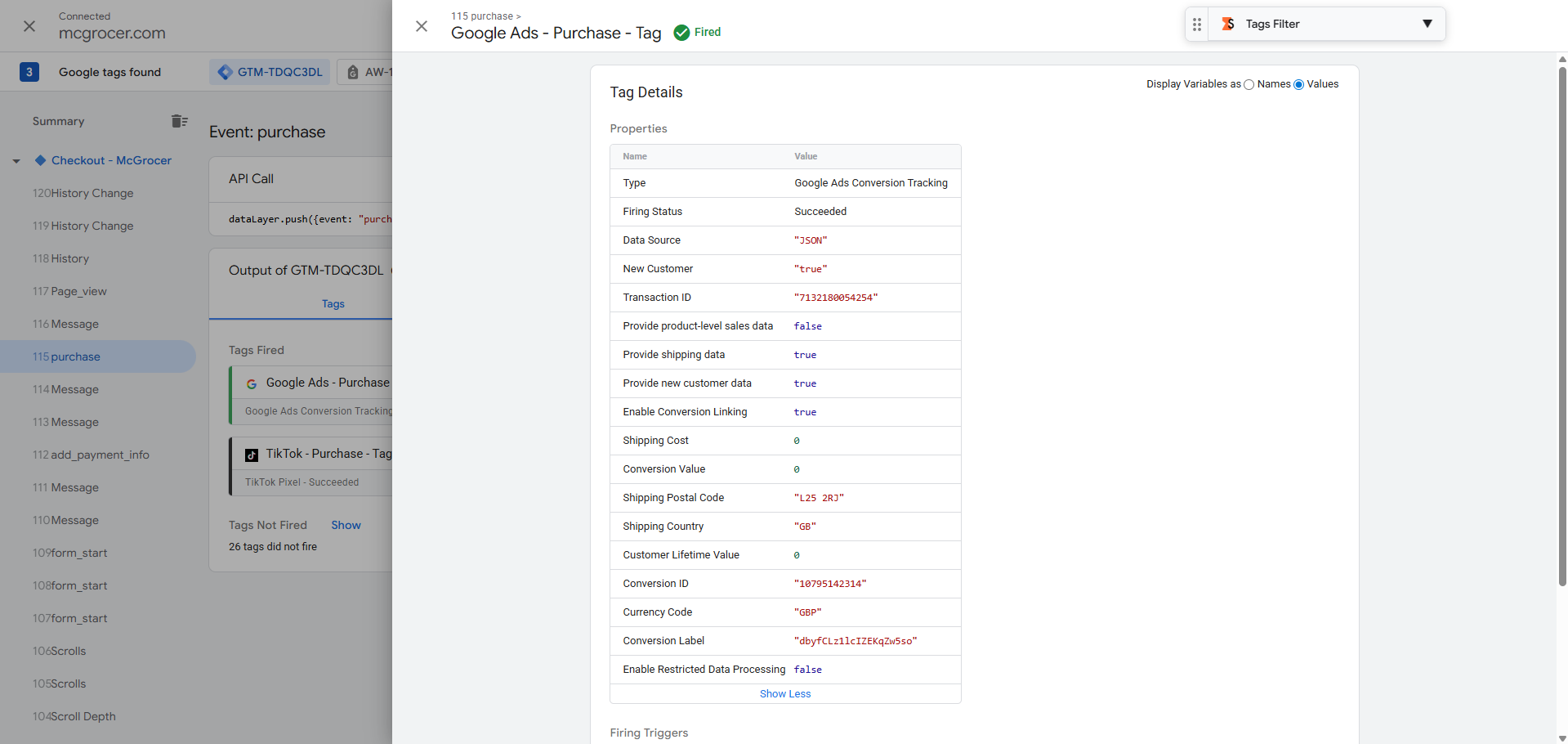This screenshot has height=744, width=1568.
Task: Click the scroll down arrow on right scrollbar
Action: tap(1561, 737)
